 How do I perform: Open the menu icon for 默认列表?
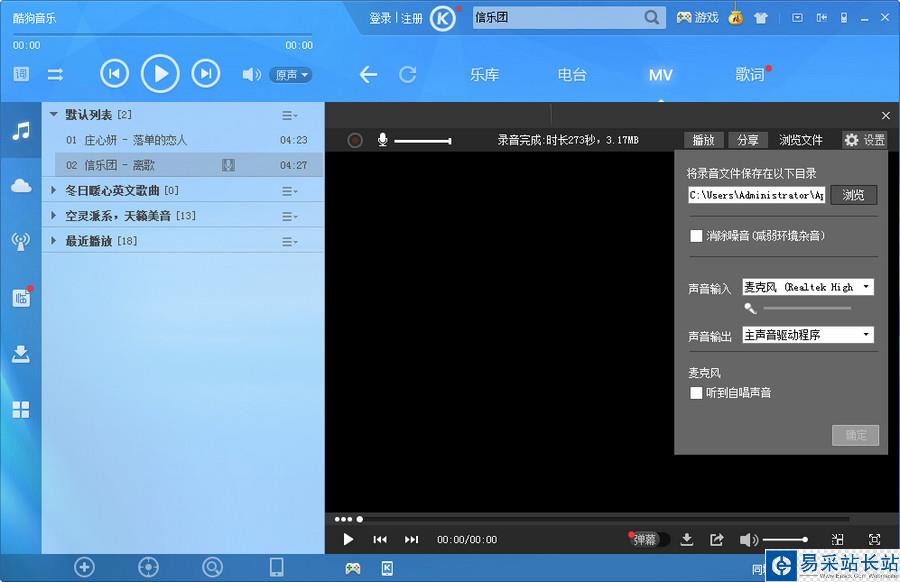coord(289,115)
